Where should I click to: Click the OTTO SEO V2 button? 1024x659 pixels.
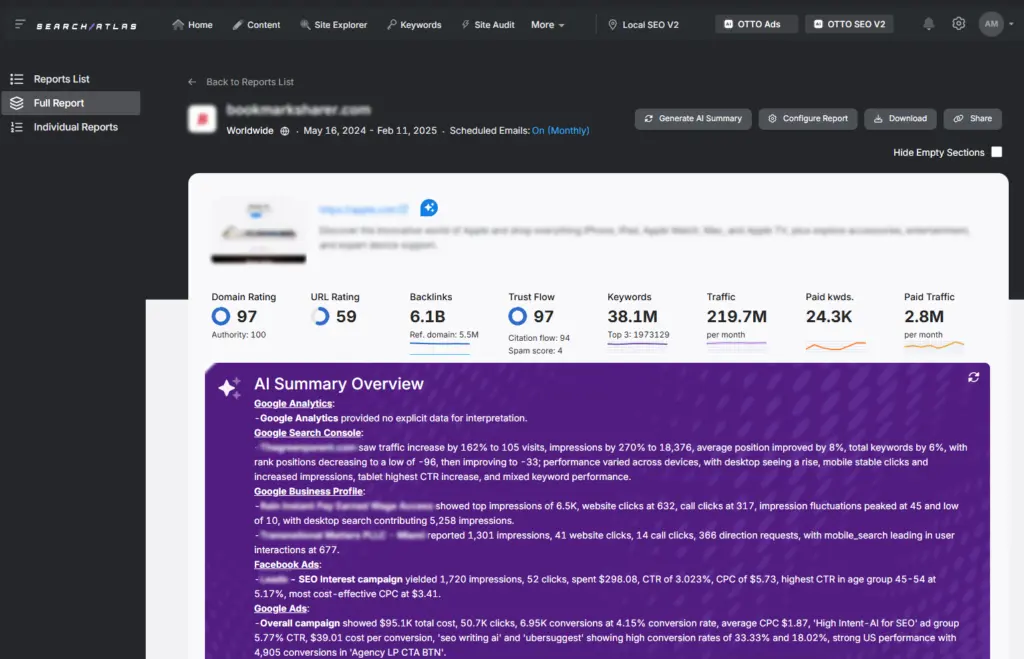tap(850, 24)
